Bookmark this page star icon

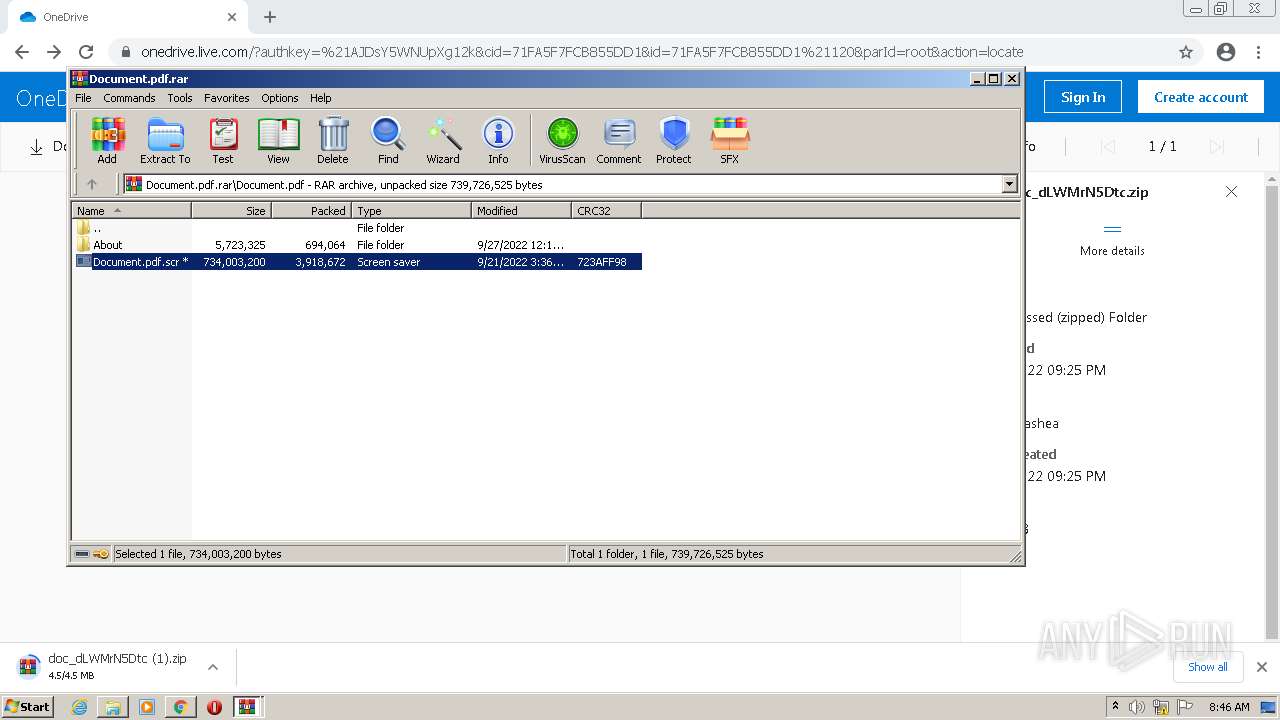click(1186, 52)
